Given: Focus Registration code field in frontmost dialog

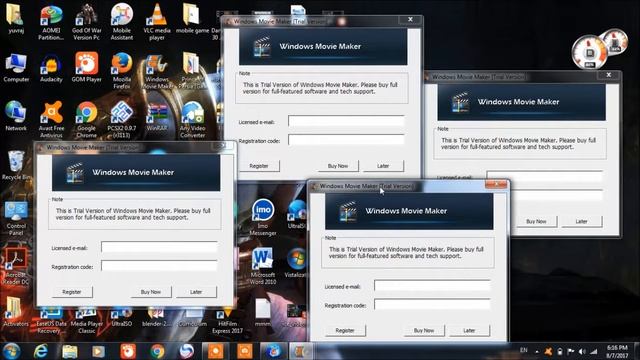Looking at the screenshot, I should (x=432, y=304).
